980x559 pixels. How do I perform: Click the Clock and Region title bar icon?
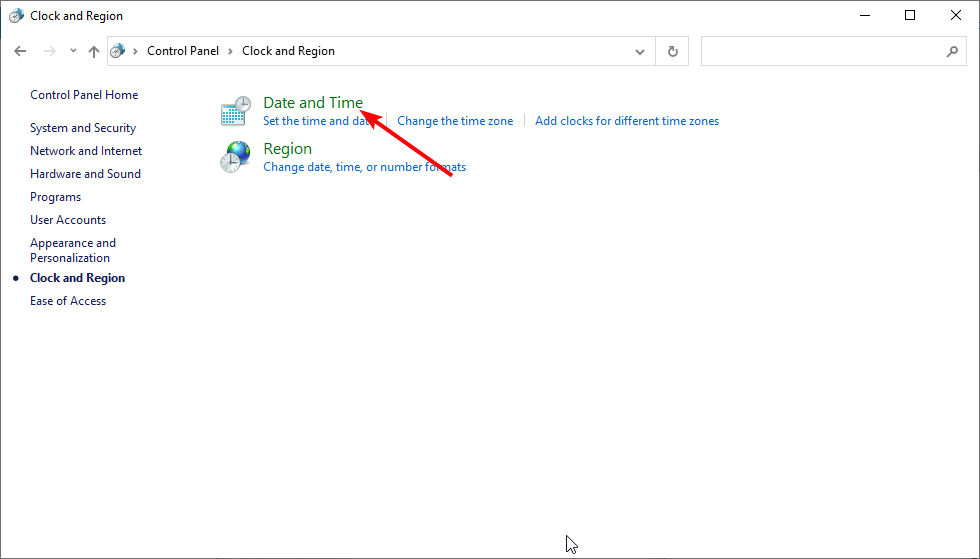coord(16,16)
